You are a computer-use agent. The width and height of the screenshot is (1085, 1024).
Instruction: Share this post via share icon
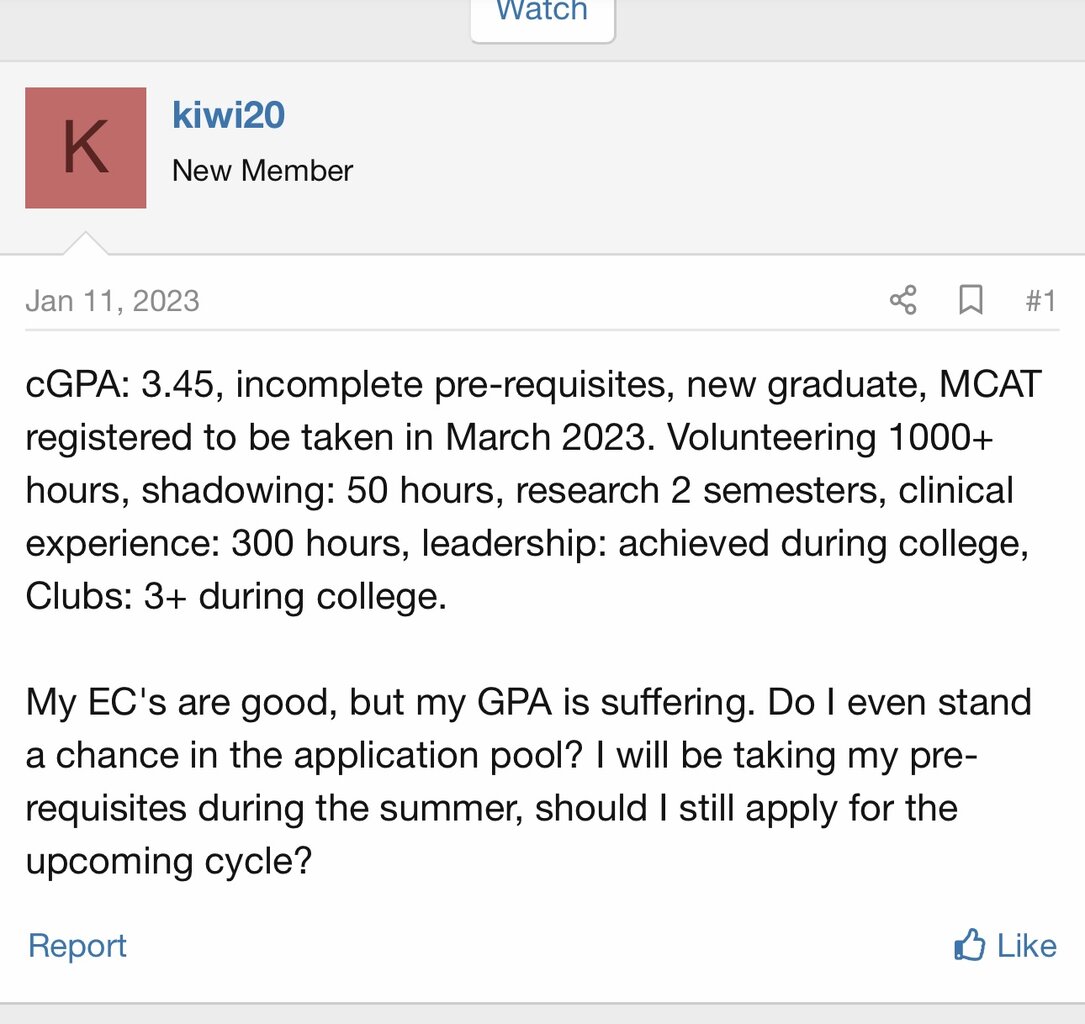coord(903,300)
